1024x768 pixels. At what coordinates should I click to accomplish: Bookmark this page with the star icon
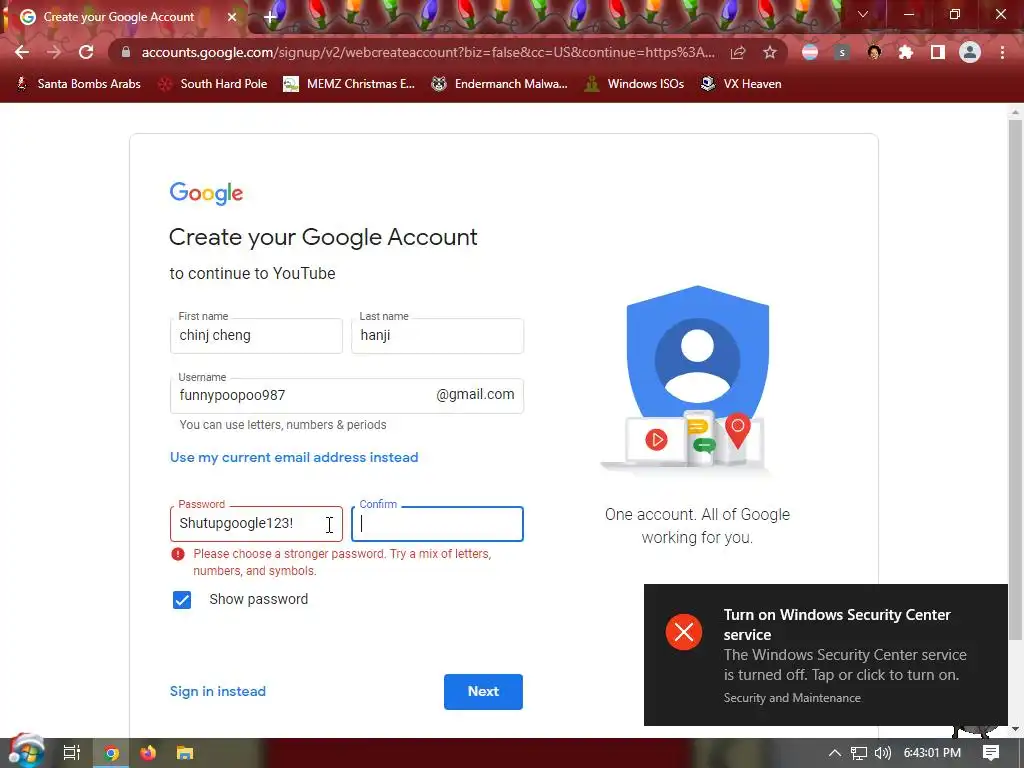(x=770, y=52)
